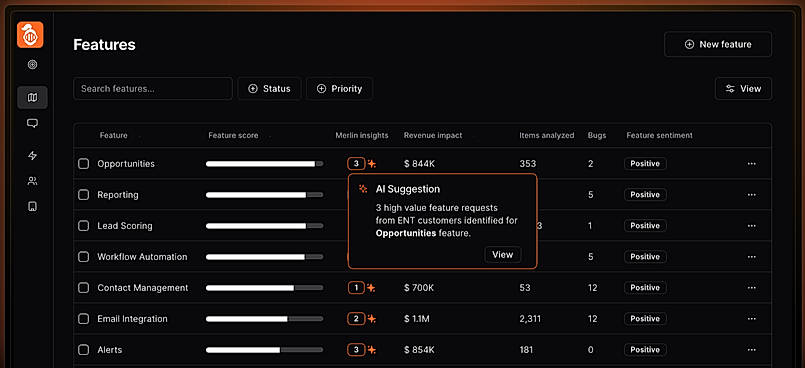Viewport: 805px width, 368px height.
Task: Click the Search features input field
Action: pos(153,89)
